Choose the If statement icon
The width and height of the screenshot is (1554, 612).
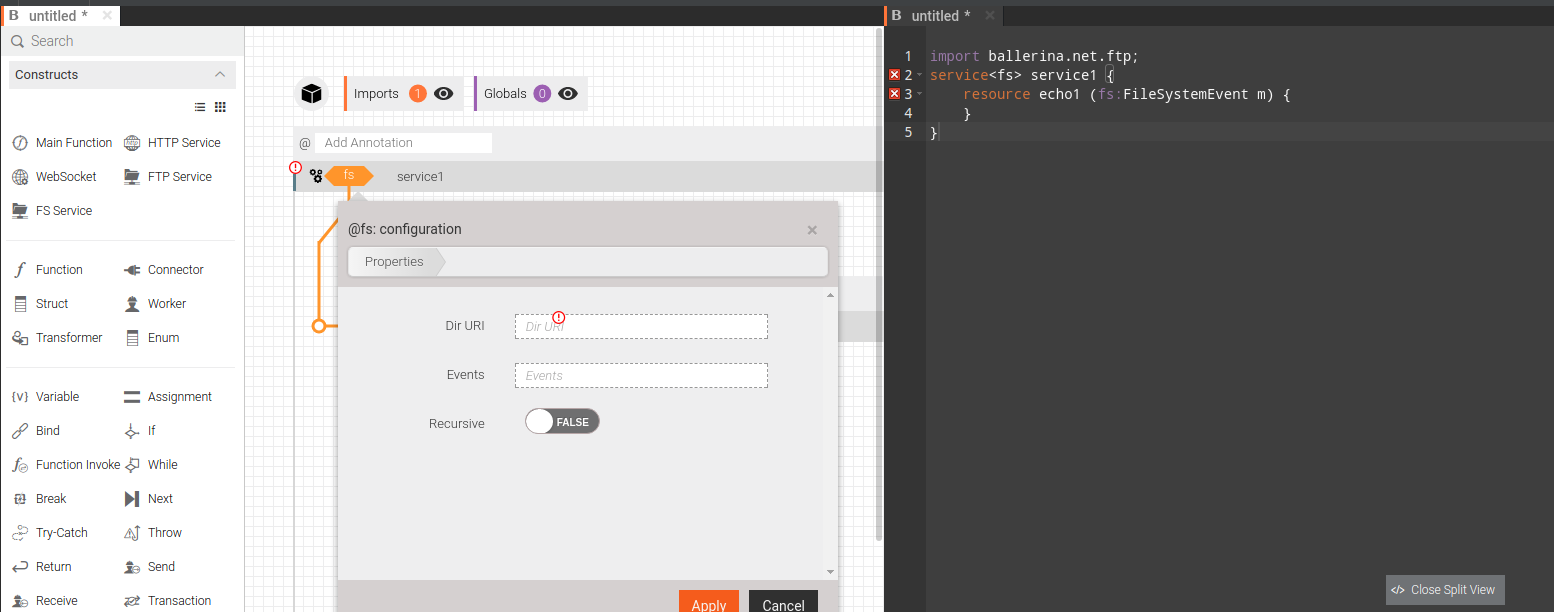pos(132,431)
